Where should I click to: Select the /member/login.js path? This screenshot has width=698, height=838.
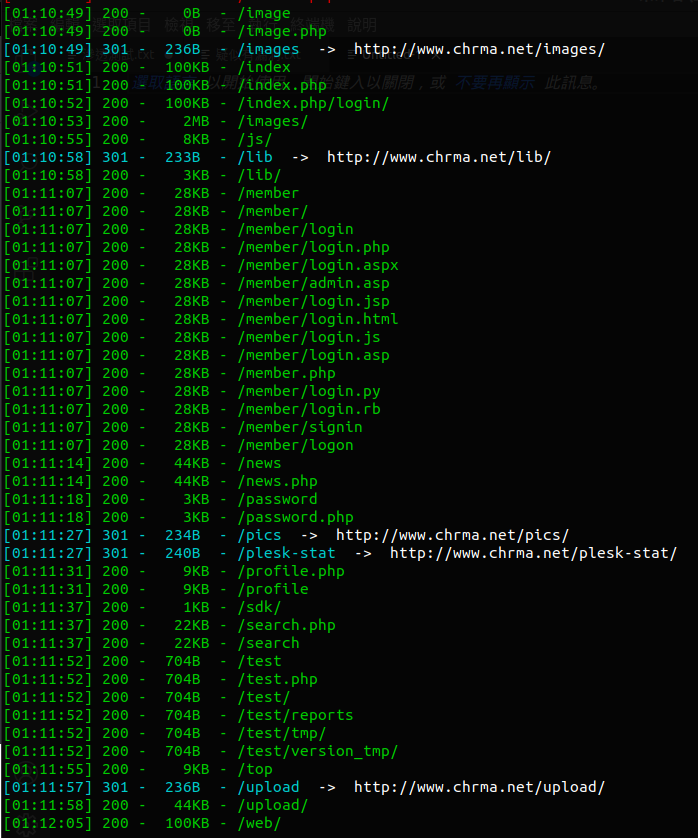pos(309,337)
